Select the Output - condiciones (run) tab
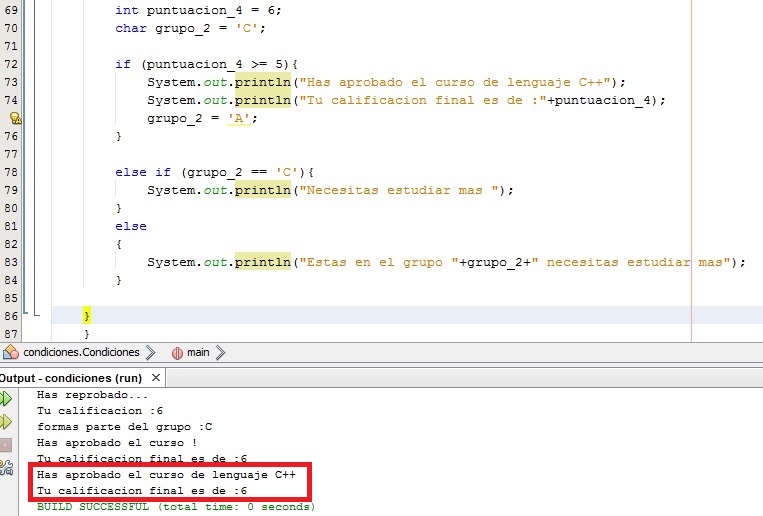763x516 pixels. click(70, 378)
